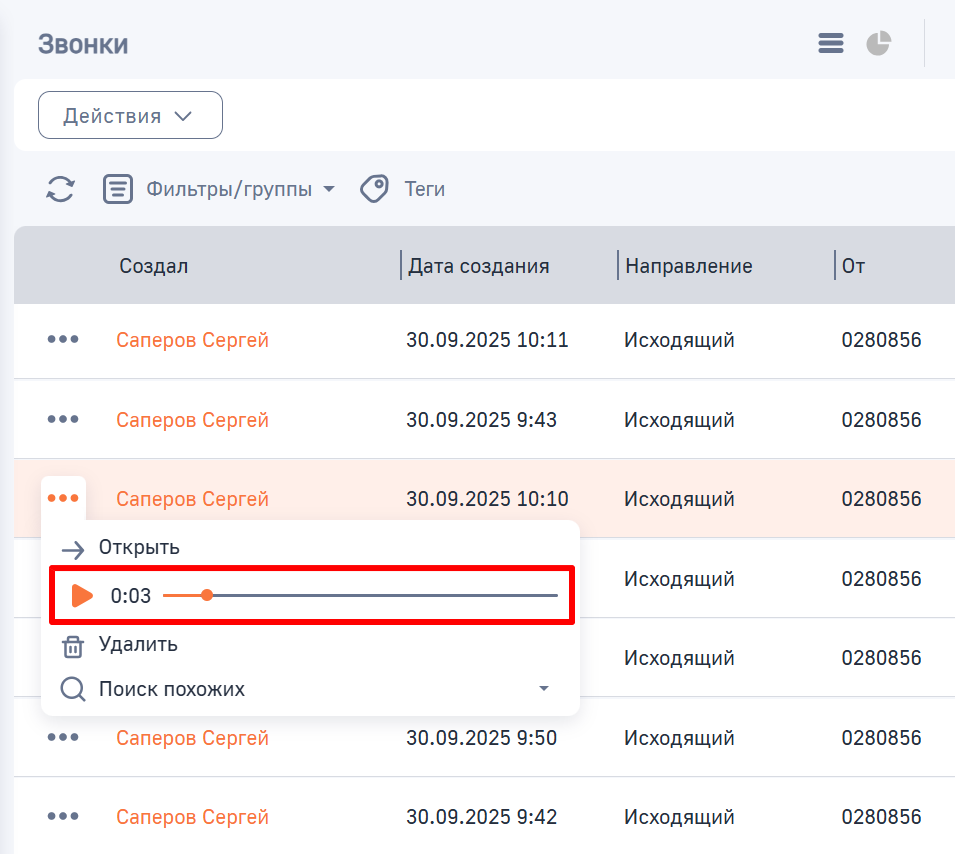Click the audio progress slider handle
Image resolution: width=955 pixels, height=854 pixels.
coord(207,594)
